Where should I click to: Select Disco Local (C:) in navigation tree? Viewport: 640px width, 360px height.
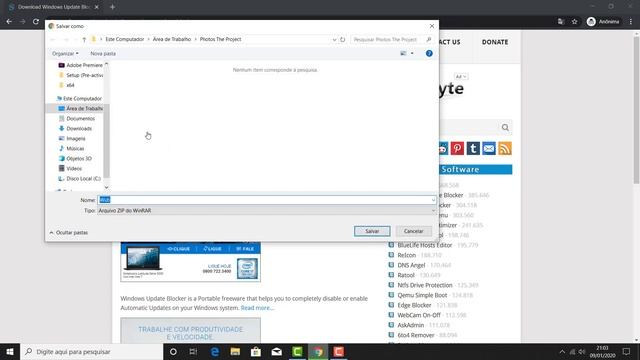coord(80,179)
